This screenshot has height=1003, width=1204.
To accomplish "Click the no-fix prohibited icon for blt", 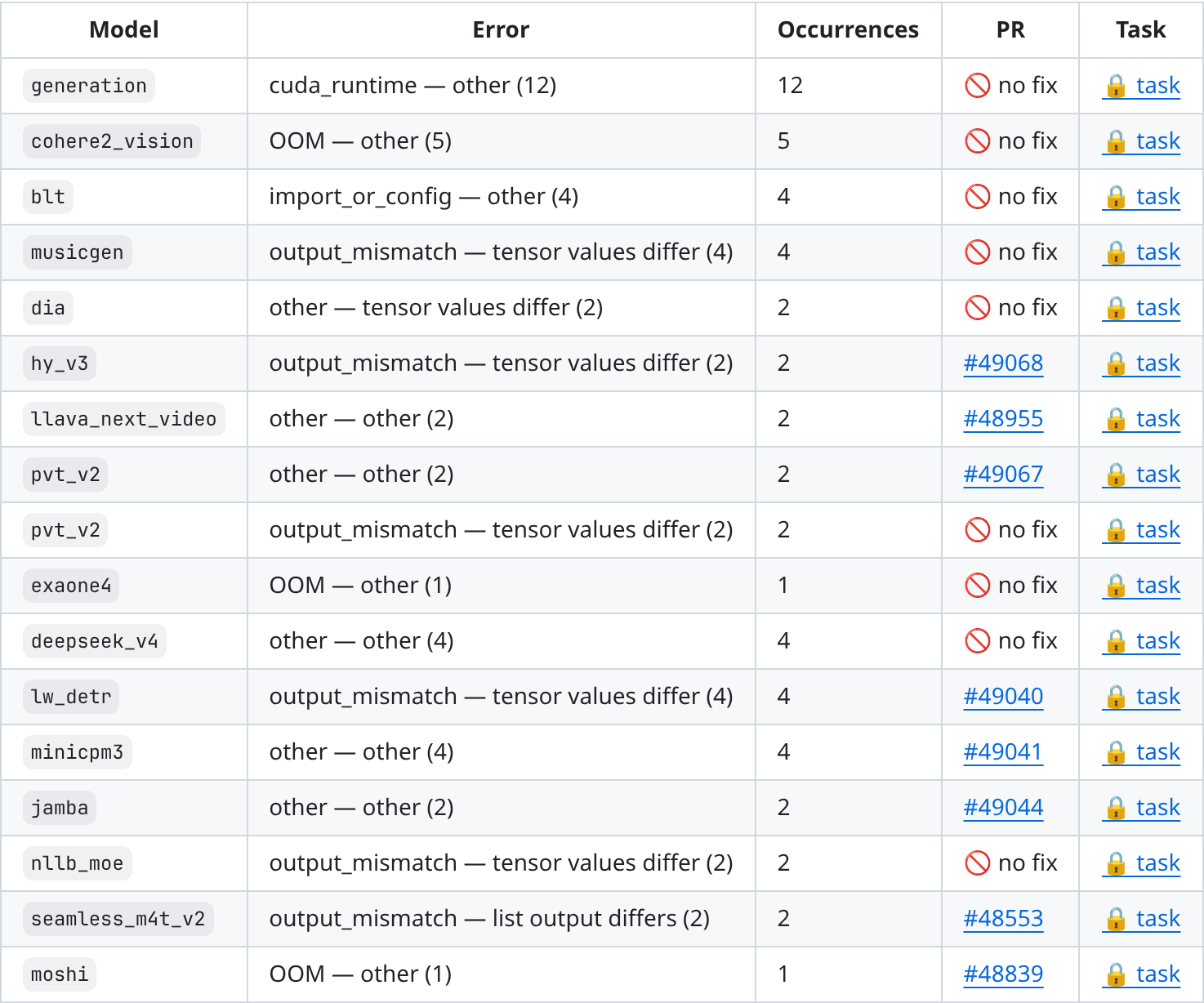I will click(977, 197).
